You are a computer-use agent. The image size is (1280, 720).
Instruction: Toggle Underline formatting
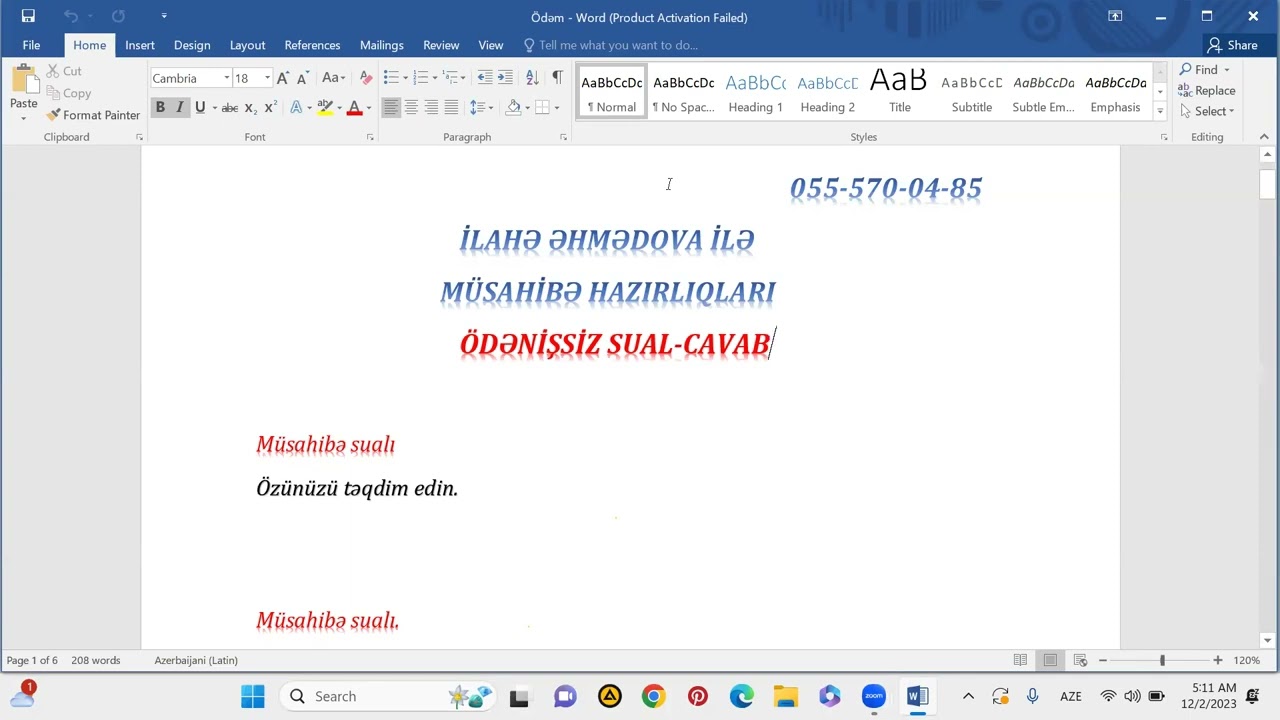pos(200,108)
